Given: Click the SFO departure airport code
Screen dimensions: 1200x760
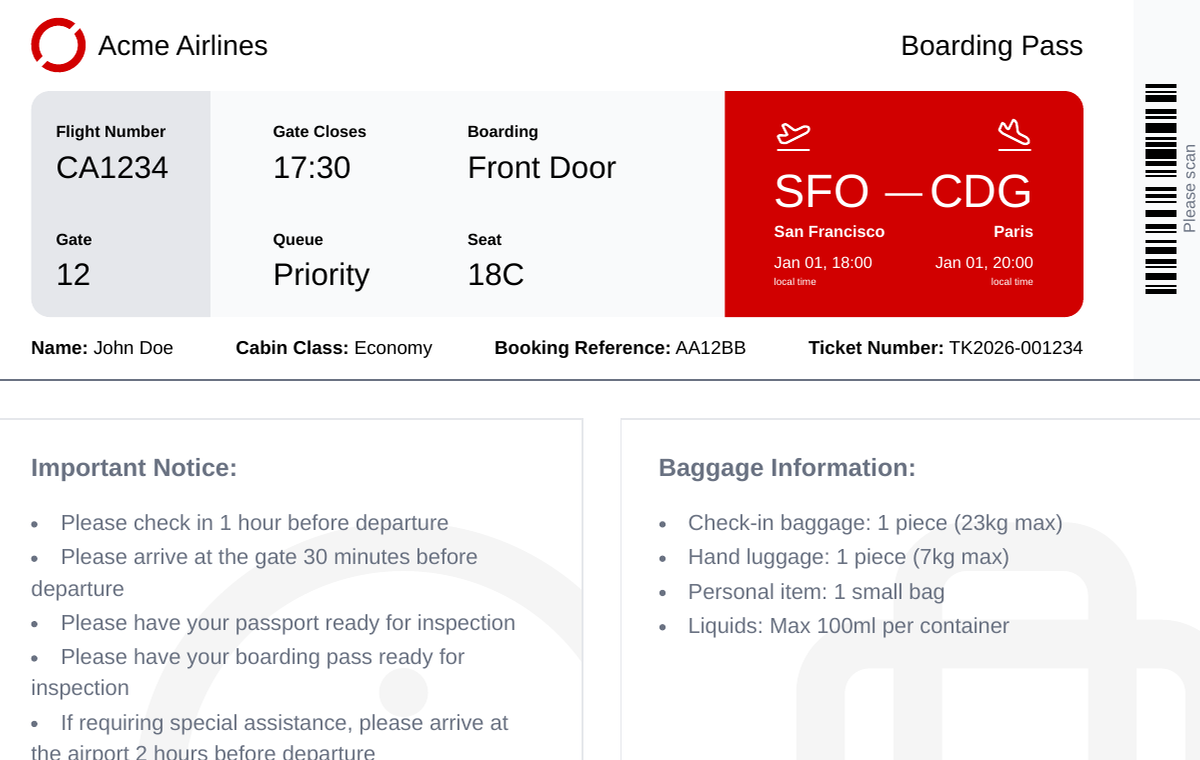Looking at the screenshot, I should click(821, 191).
